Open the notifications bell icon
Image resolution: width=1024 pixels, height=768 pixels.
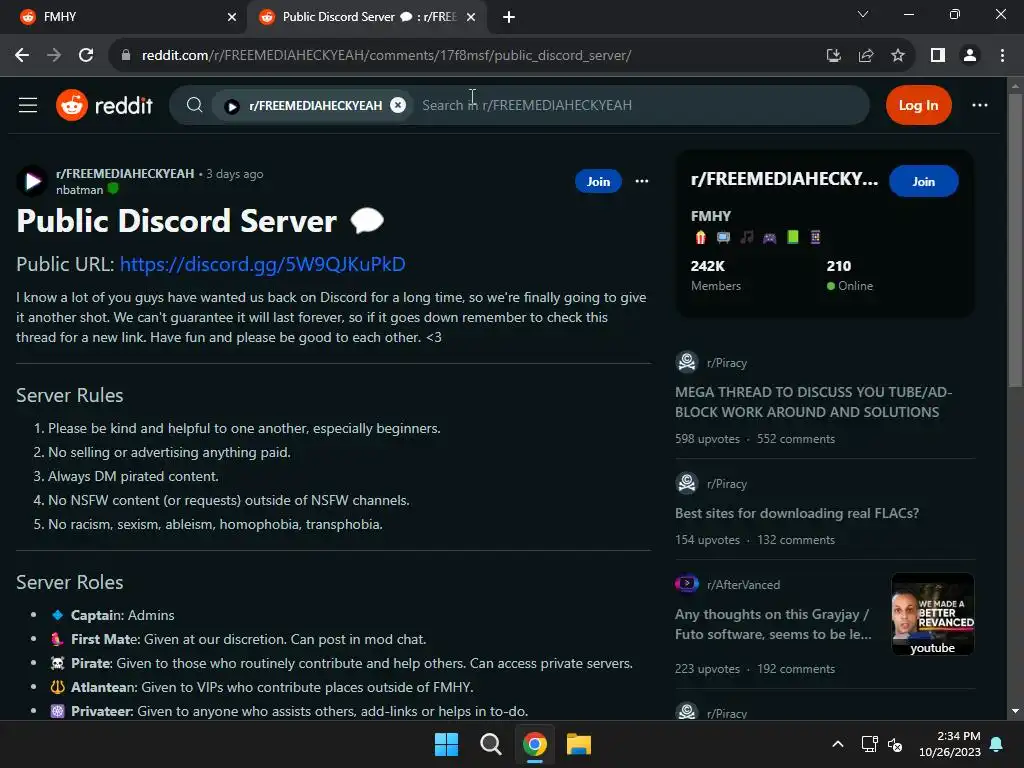click(997, 744)
